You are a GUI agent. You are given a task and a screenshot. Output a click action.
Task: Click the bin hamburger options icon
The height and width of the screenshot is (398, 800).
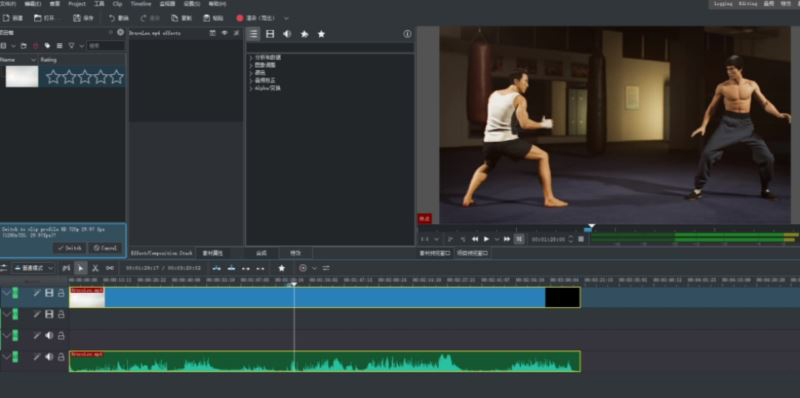59,45
